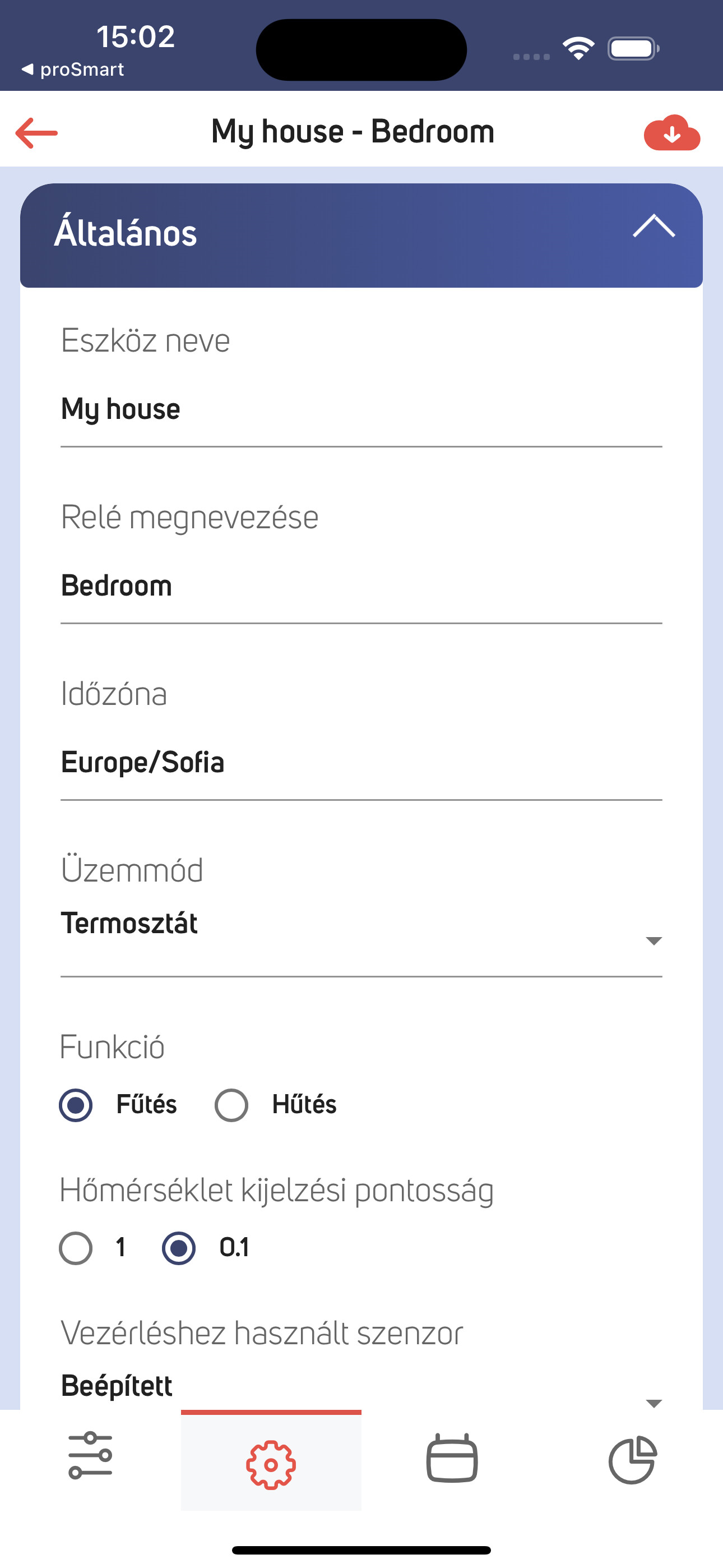723x1568 pixels.
Task: Tap the Időzóna field Europe/Sofia
Action: click(x=361, y=763)
